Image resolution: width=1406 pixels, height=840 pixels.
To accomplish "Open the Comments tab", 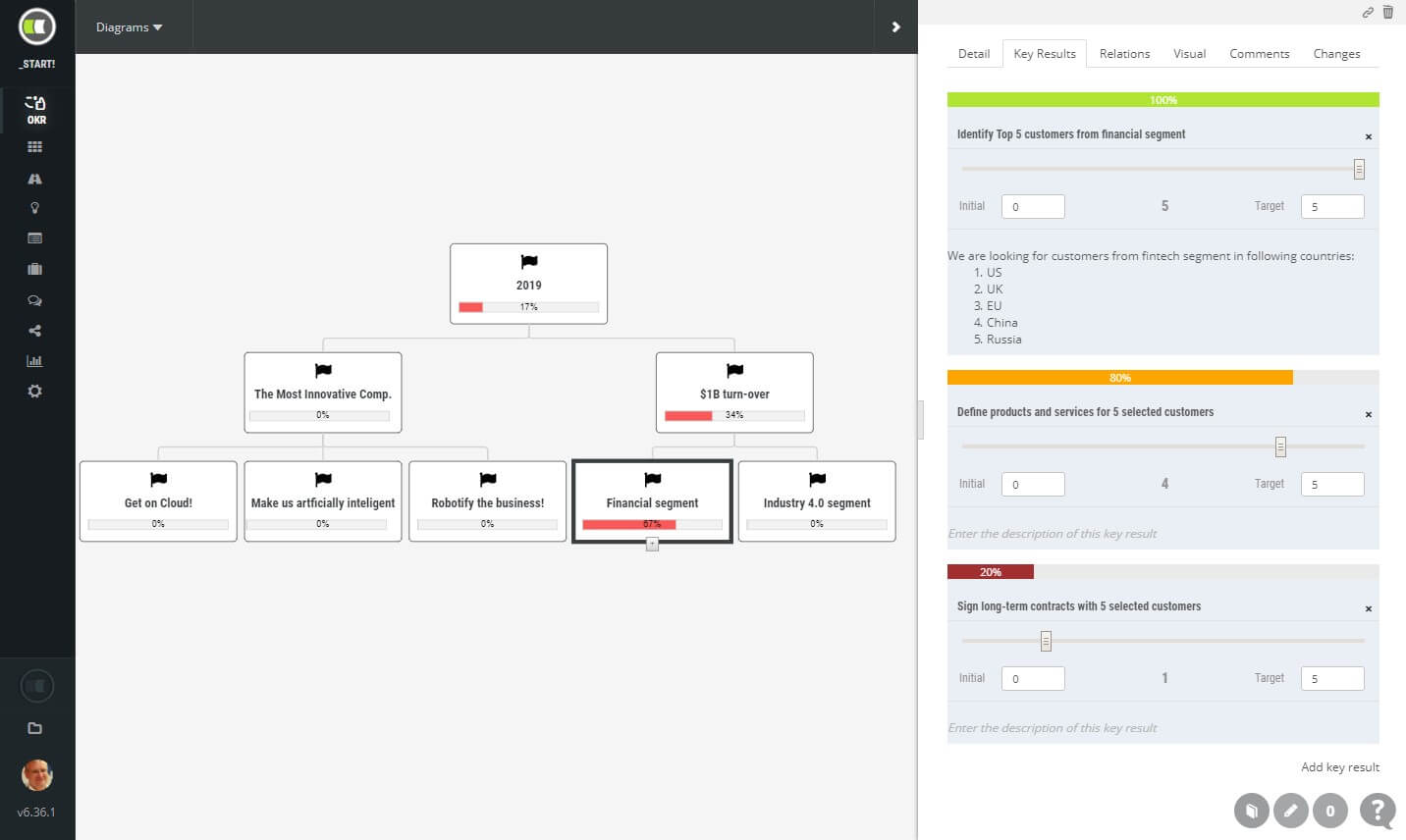I will (1260, 54).
